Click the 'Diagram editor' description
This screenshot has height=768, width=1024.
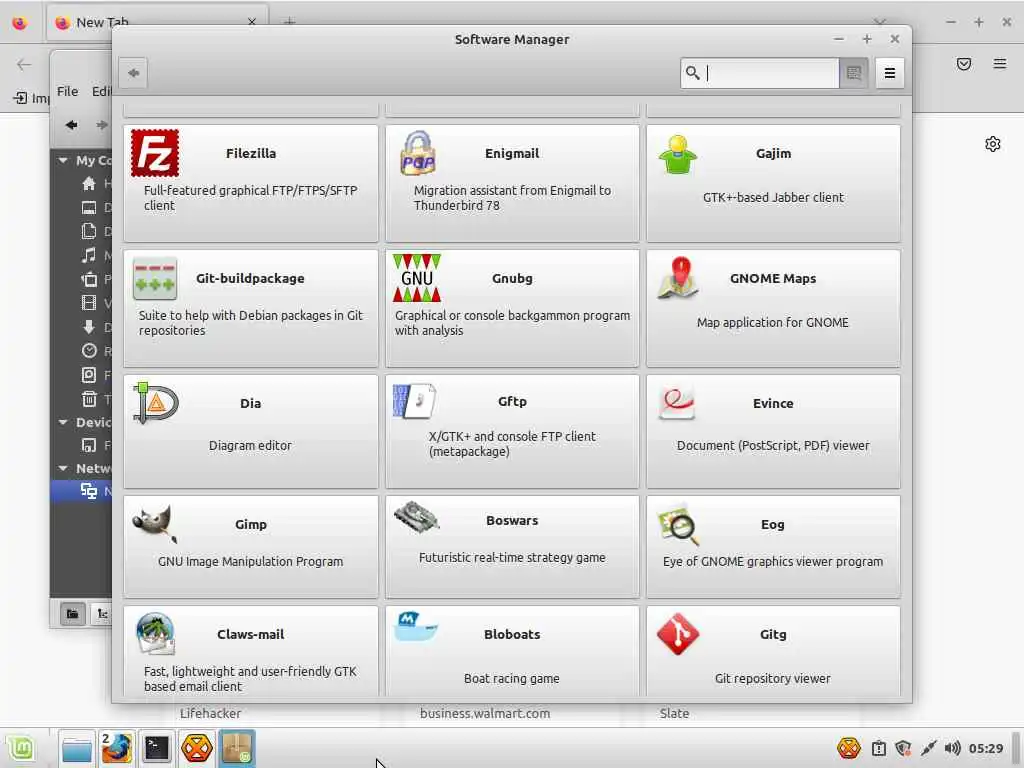pos(250,445)
